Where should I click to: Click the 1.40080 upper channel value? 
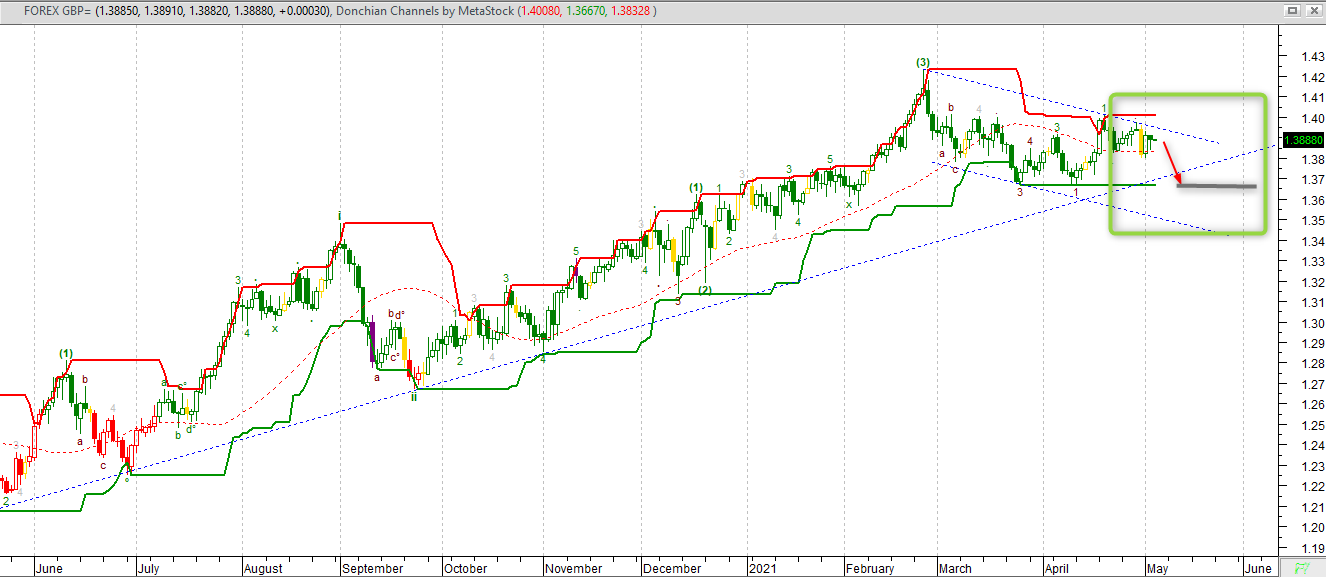pos(541,10)
